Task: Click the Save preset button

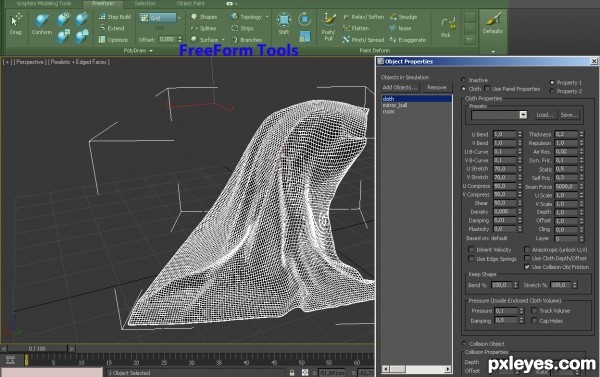Action: coord(569,115)
